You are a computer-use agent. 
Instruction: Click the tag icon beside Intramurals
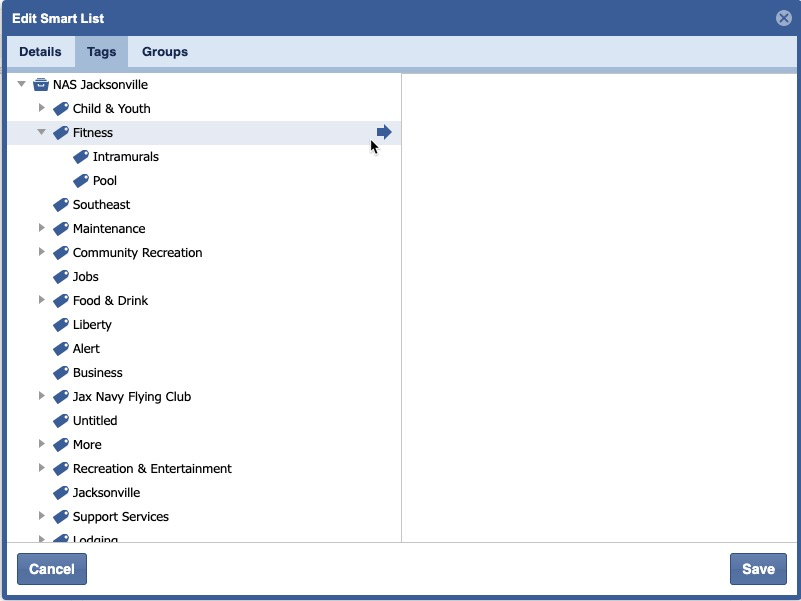81,157
